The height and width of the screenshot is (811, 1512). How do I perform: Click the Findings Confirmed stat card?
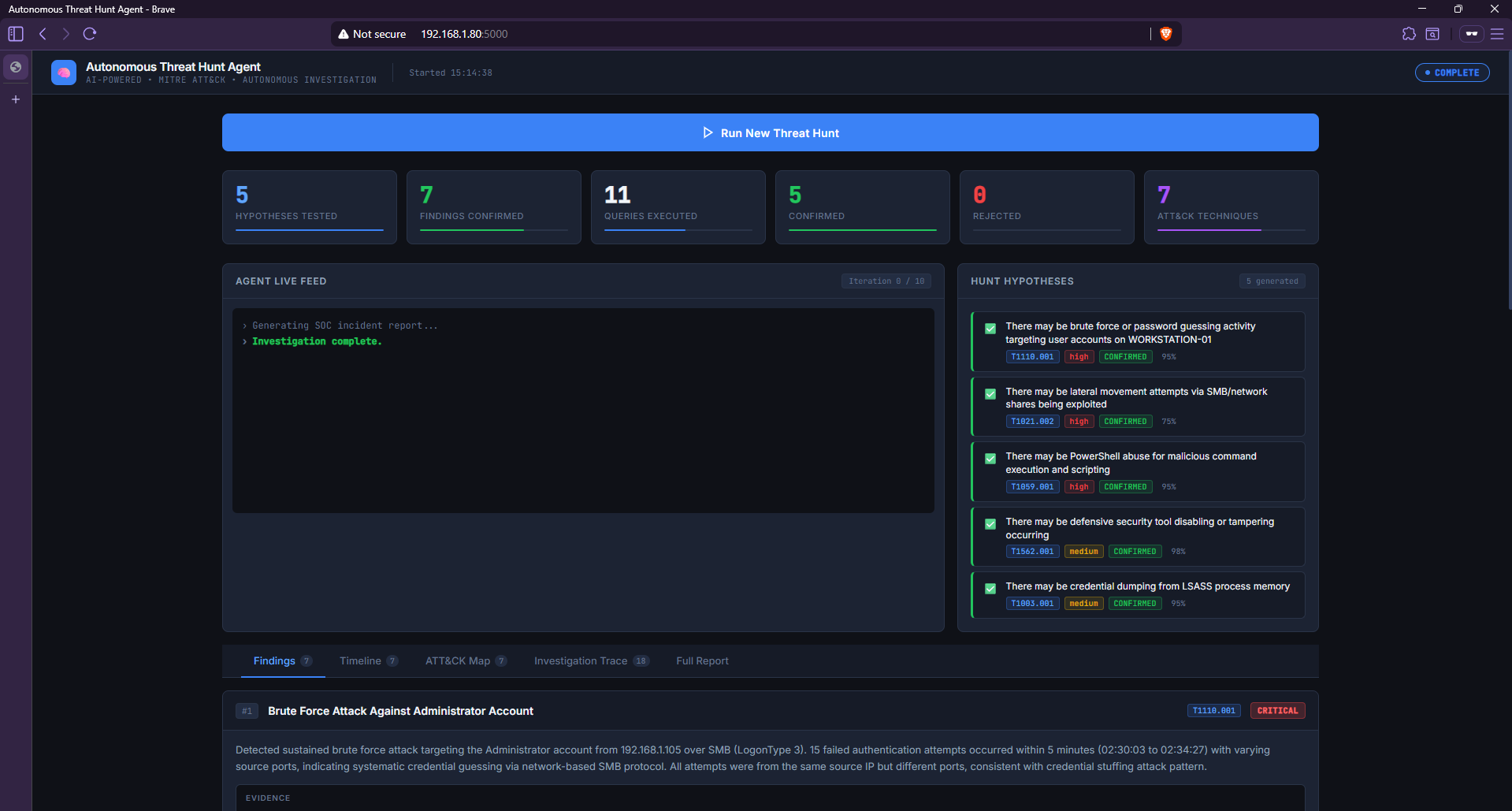(494, 207)
